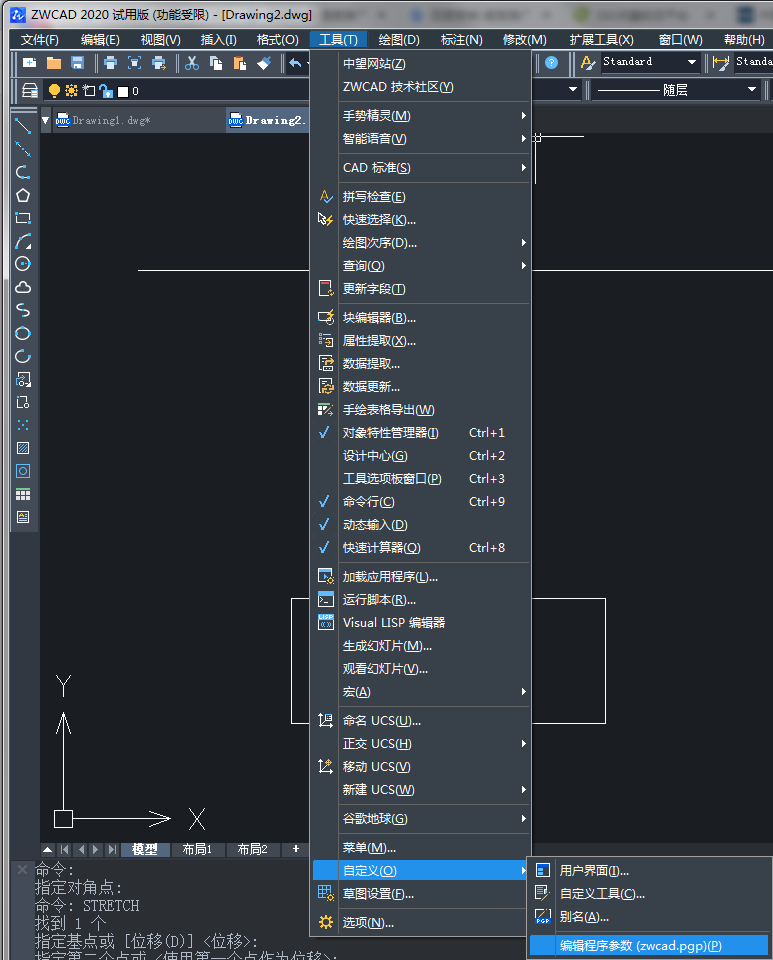This screenshot has width=773, height=960.
Task: Pick the Revision Cloud tool
Action: pos(23,287)
